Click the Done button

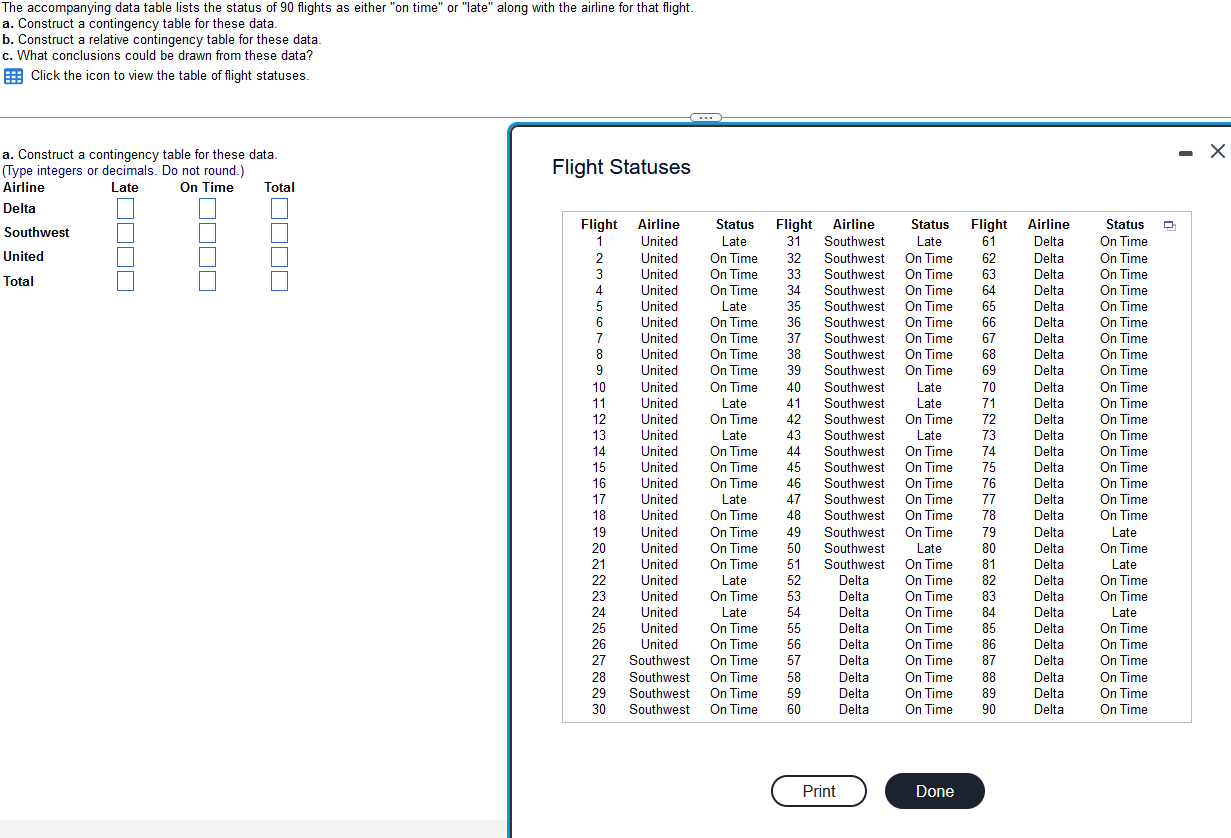pyautogui.click(x=935, y=791)
